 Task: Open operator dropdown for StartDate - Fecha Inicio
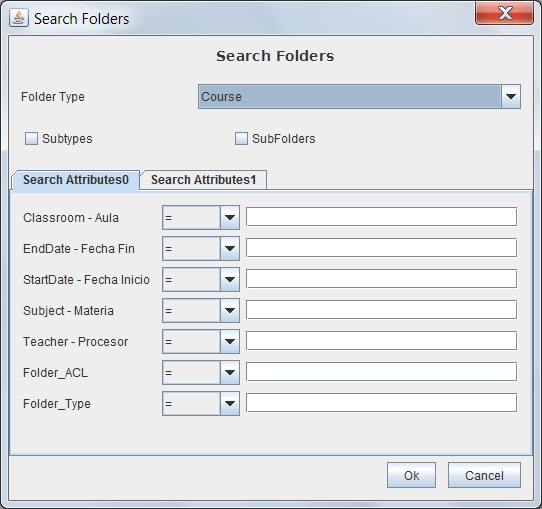[201, 280]
